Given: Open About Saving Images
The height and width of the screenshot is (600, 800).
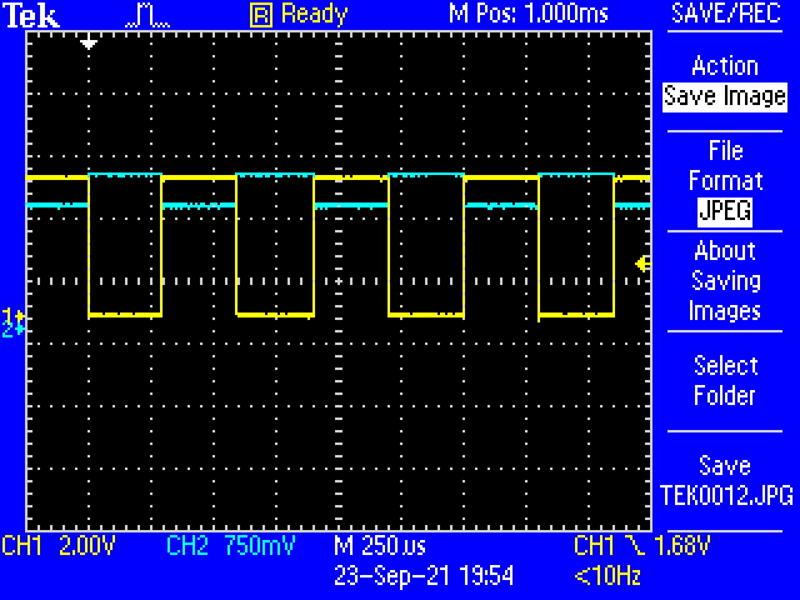Looking at the screenshot, I should [x=724, y=281].
